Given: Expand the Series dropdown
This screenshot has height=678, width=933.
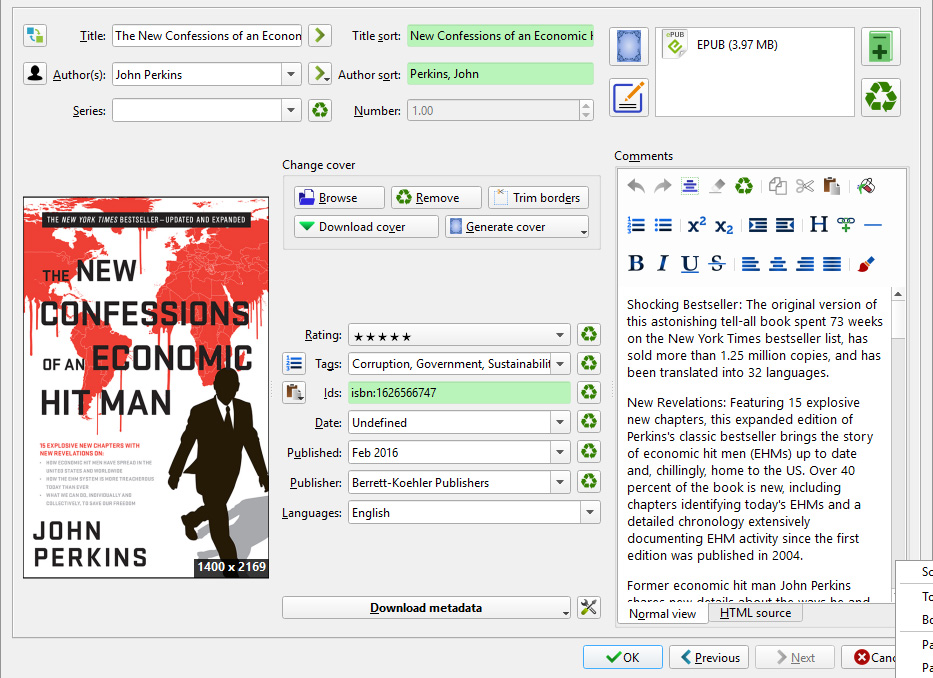Looking at the screenshot, I should [291, 111].
